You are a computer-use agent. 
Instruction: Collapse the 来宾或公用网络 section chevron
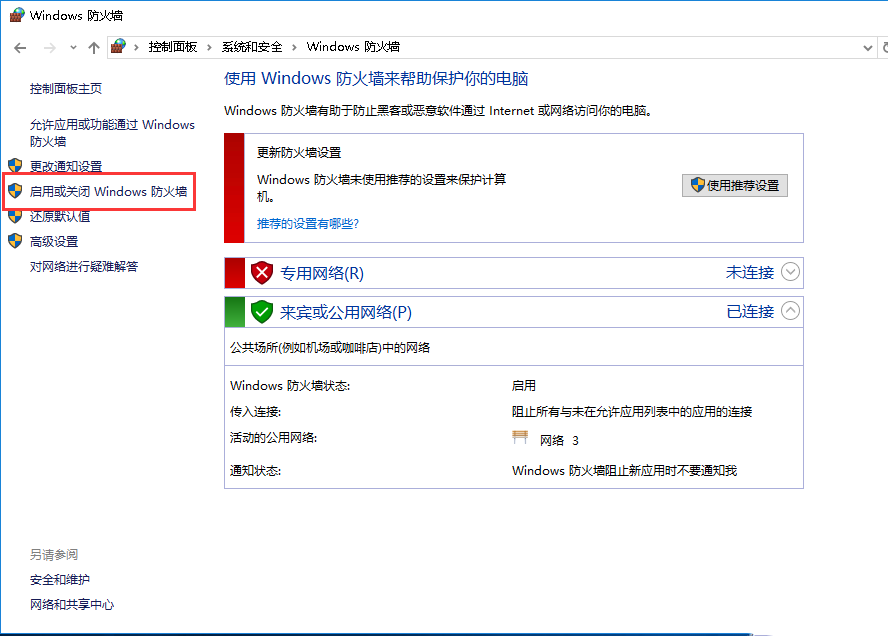pos(790,310)
